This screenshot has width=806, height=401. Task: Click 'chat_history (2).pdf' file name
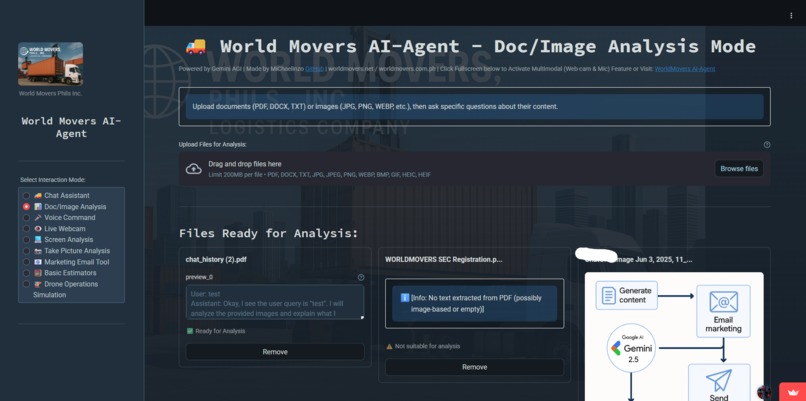click(x=216, y=260)
